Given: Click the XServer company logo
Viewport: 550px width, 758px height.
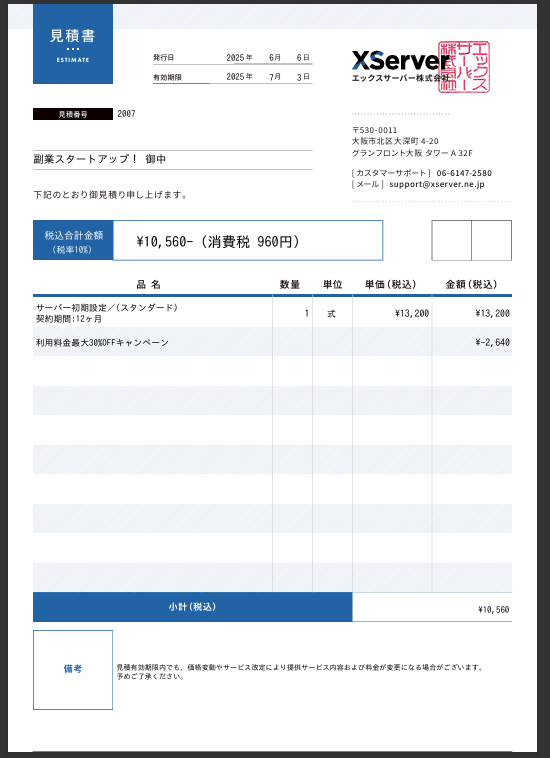Looking at the screenshot, I should 401,66.
